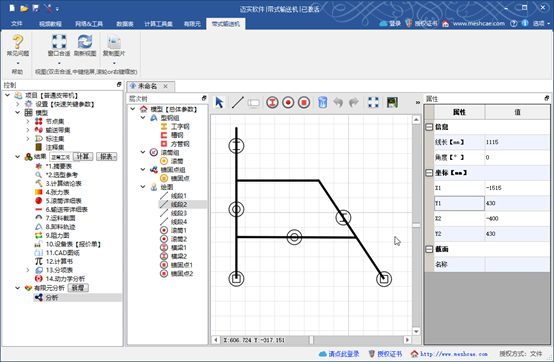
Task: Click the redo arrow in drawing toolbar
Action: pyautogui.click(x=354, y=103)
